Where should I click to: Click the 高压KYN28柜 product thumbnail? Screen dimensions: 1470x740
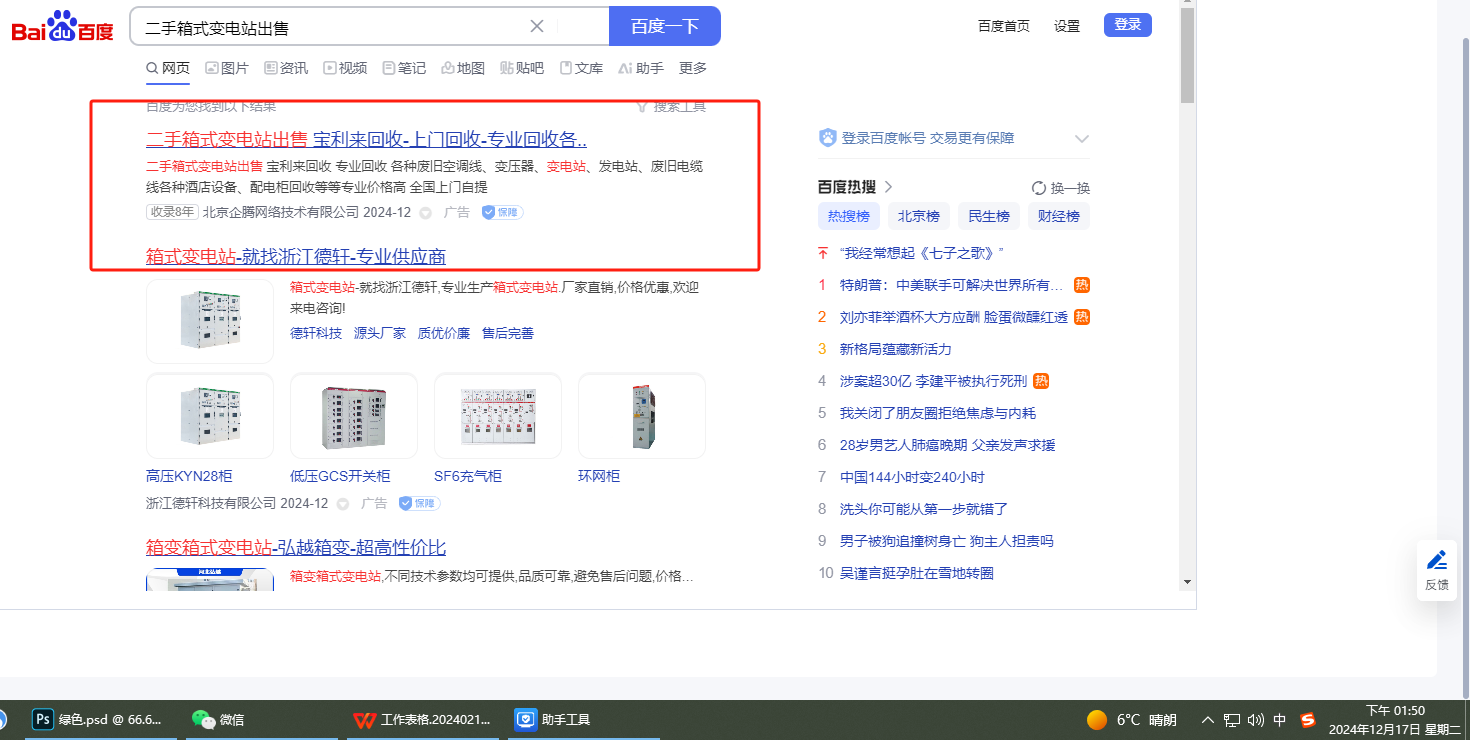click(x=210, y=416)
